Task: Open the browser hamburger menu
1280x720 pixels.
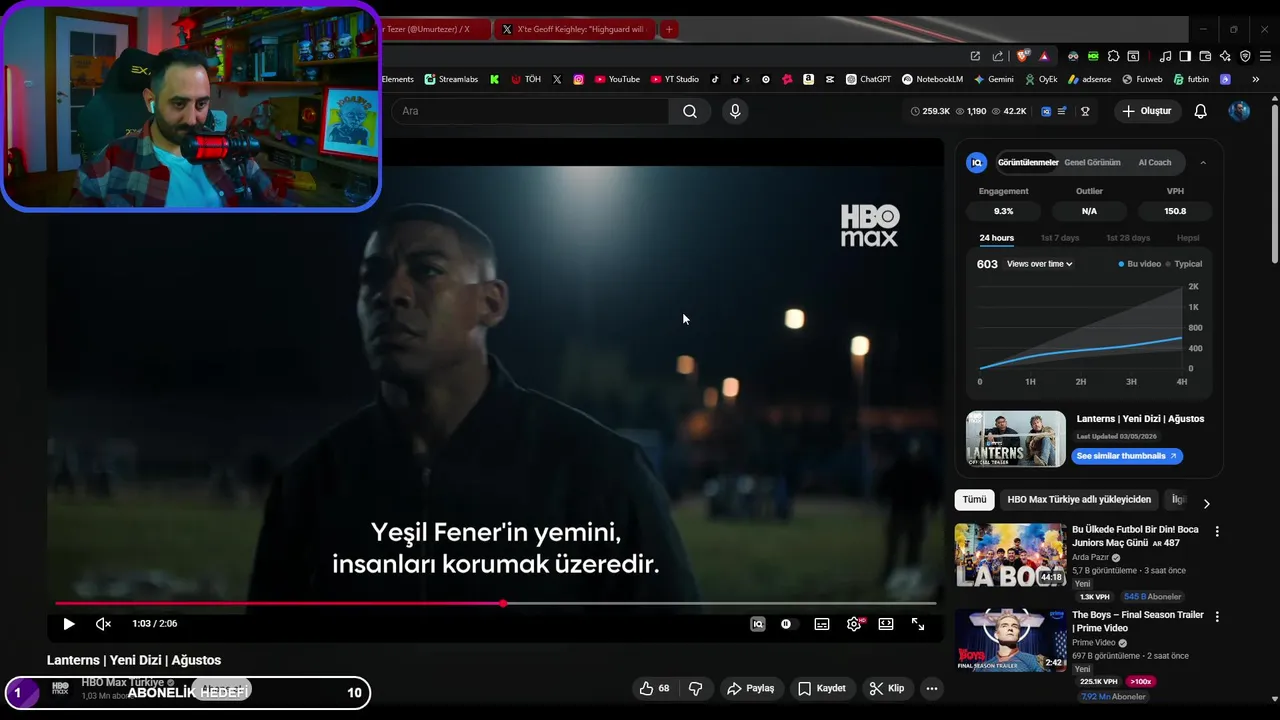Action: [1265, 56]
